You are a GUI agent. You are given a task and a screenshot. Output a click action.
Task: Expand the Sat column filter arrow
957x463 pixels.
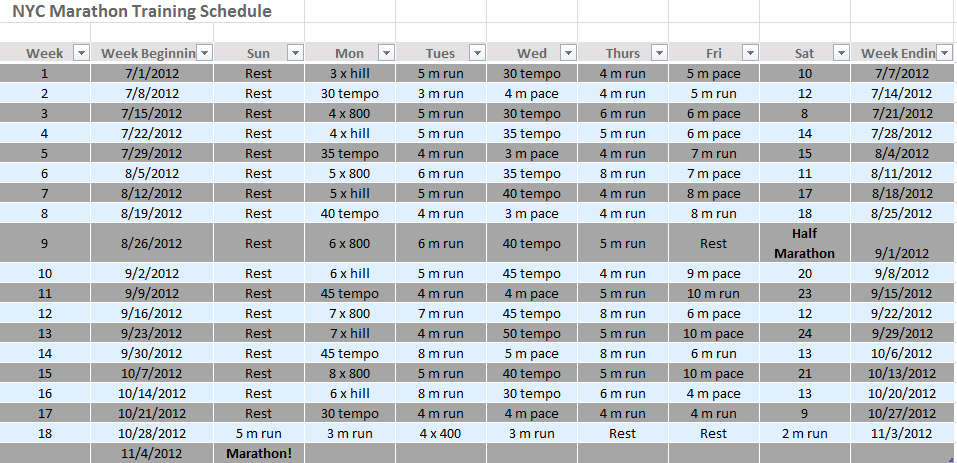tap(841, 53)
